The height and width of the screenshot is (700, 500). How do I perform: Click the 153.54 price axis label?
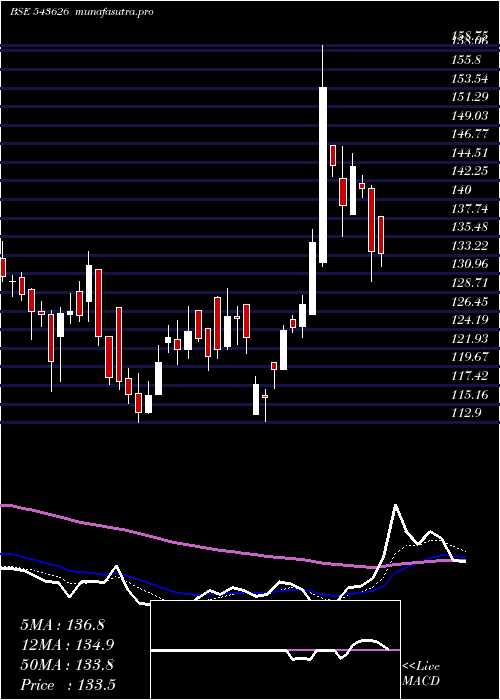[470, 79]
